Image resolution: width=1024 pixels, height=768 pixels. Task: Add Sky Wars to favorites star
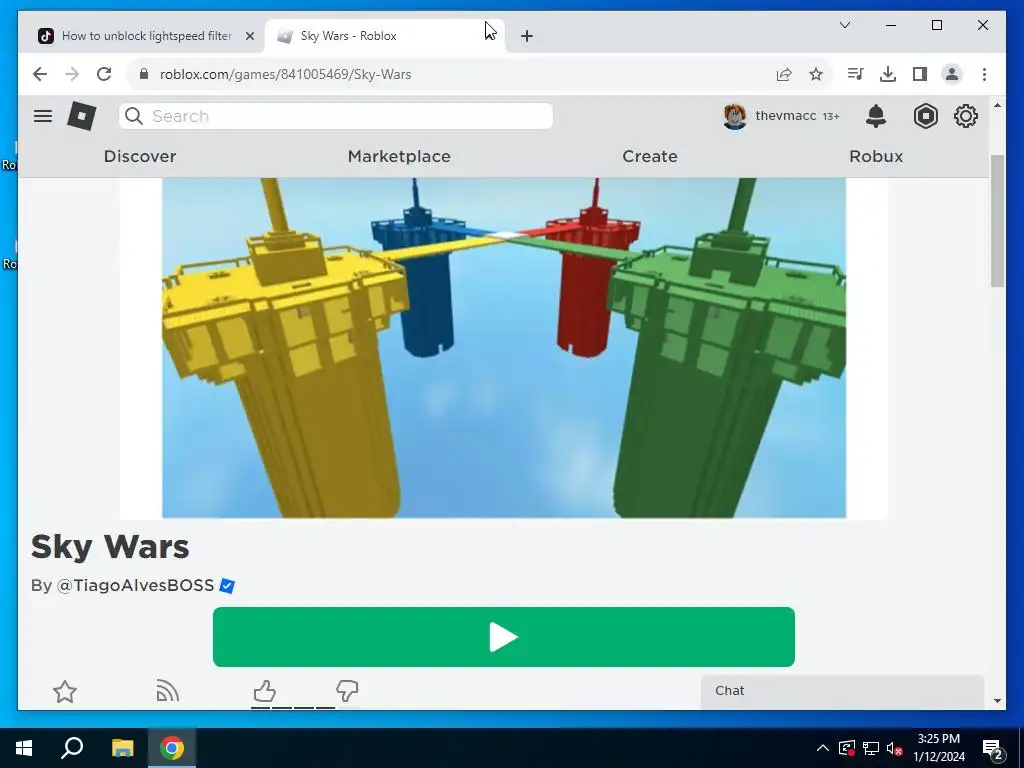pos(65,692)
